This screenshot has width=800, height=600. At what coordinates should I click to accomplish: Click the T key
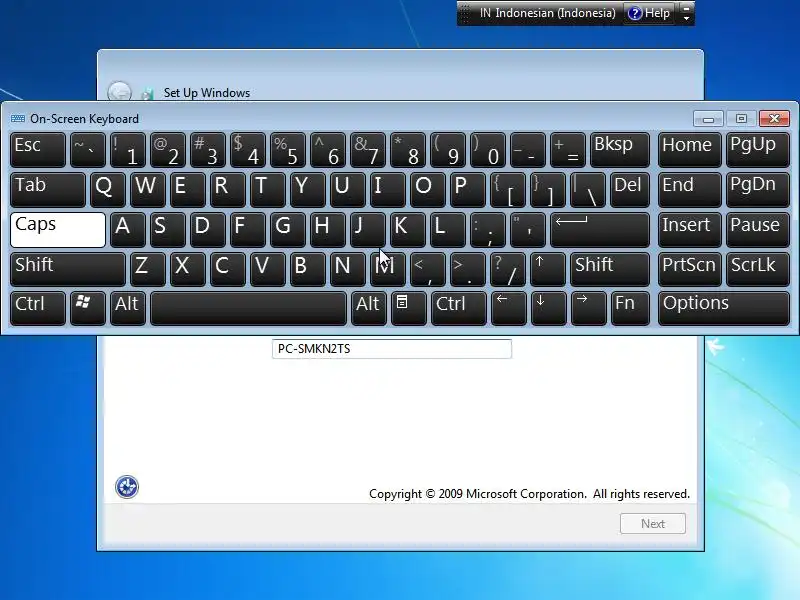tap(268, 190)
